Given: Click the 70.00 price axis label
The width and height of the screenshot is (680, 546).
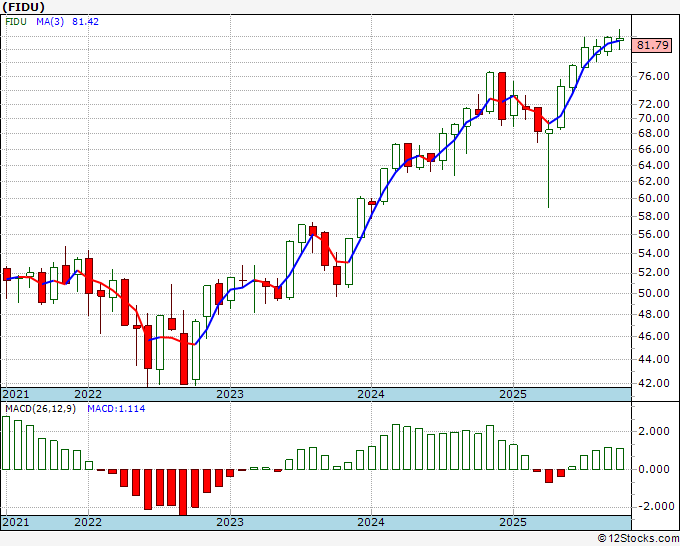Looking at the screenshot, I should pos(654,118).
